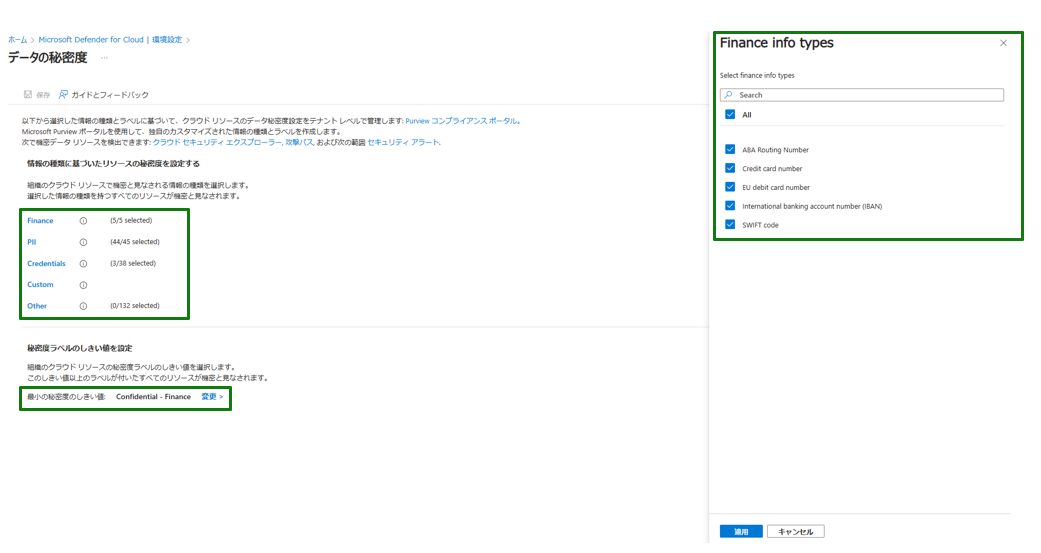
Task: Click the (44/45 selected) text
Action: coord(135,242)
